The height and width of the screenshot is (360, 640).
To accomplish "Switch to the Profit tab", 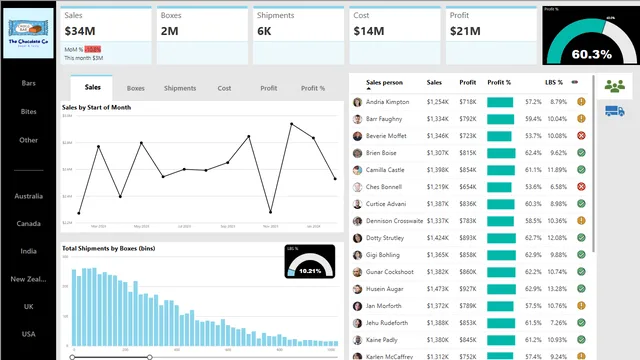I will 269,88.
